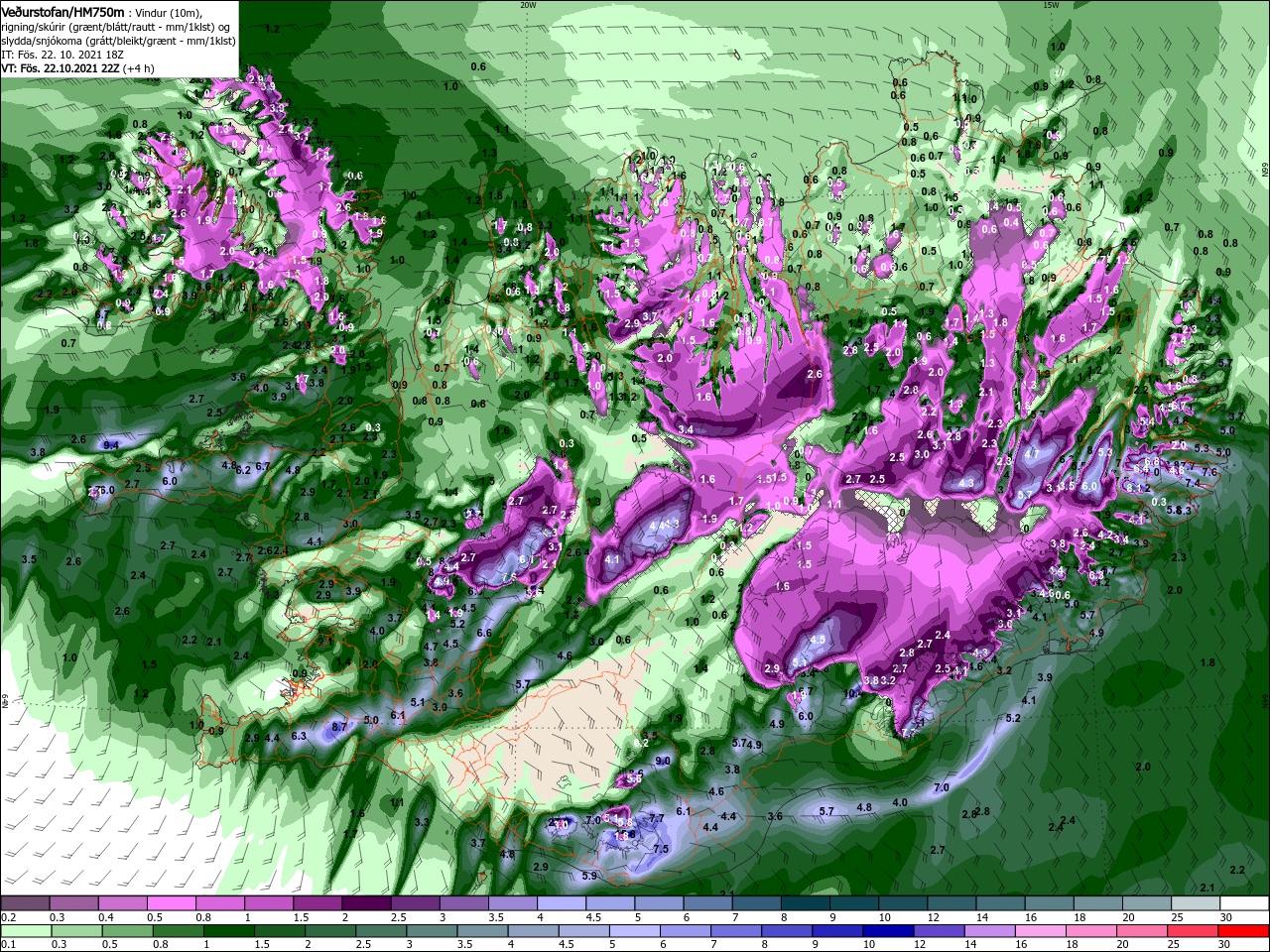Click the 0.2 label on snow scale

pyautogui.click(x=8, y=917)
